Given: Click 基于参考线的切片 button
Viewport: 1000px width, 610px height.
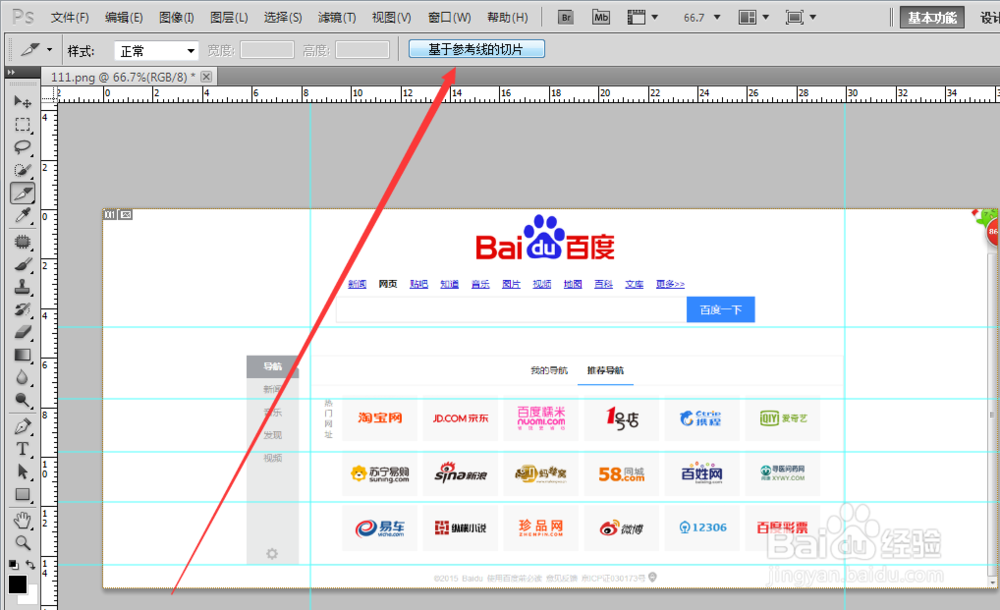Looking at the screenshot, I should (x=476, y=49).
